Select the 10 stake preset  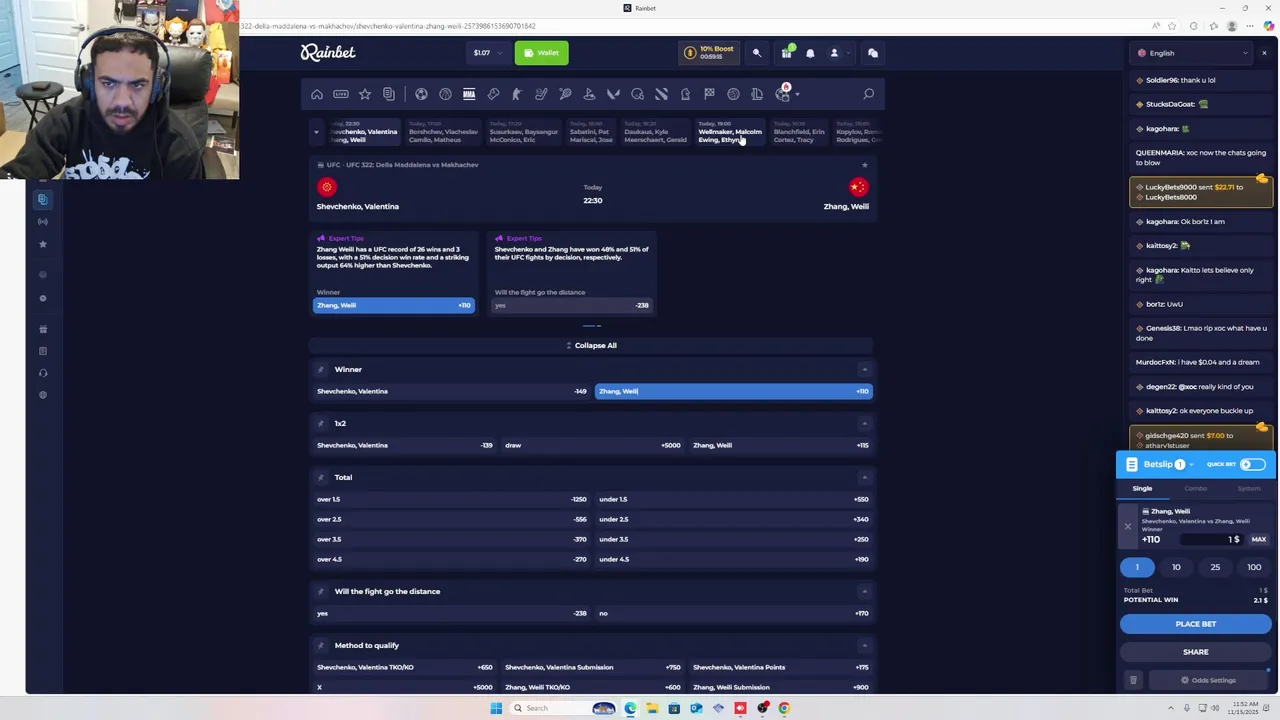(x=1176, y=567)
